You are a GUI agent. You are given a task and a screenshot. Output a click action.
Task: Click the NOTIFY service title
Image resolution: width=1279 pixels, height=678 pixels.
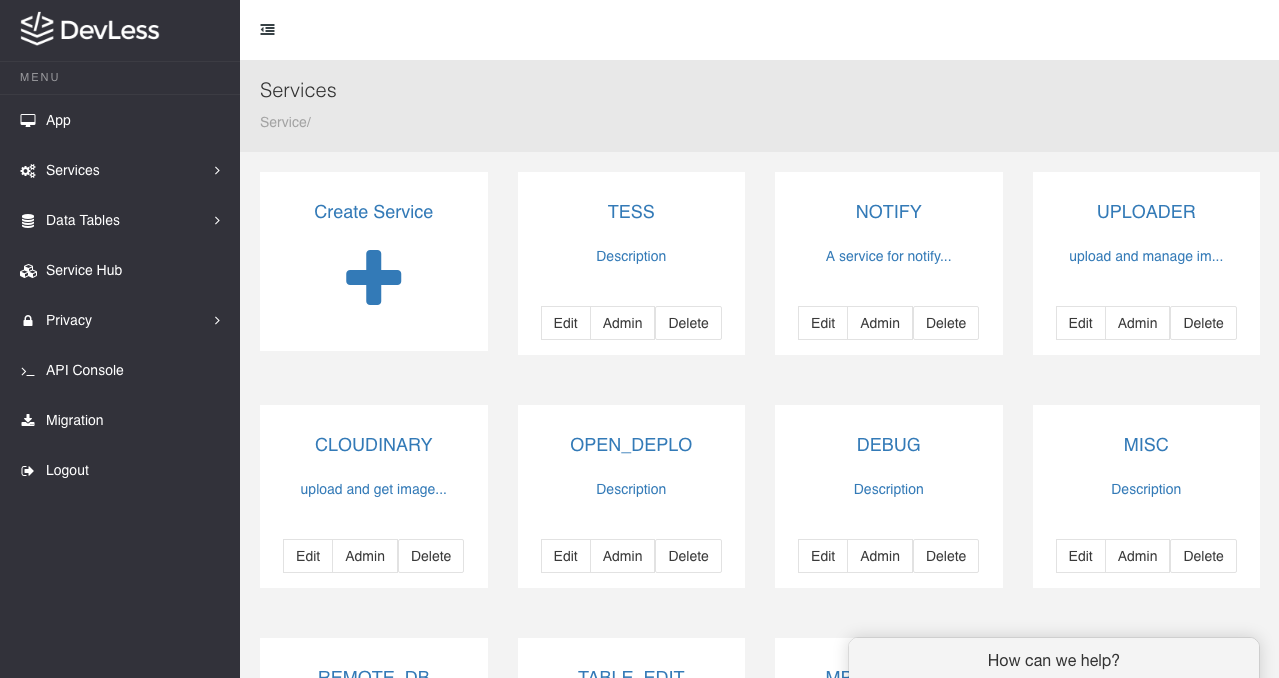click(889, 212)
